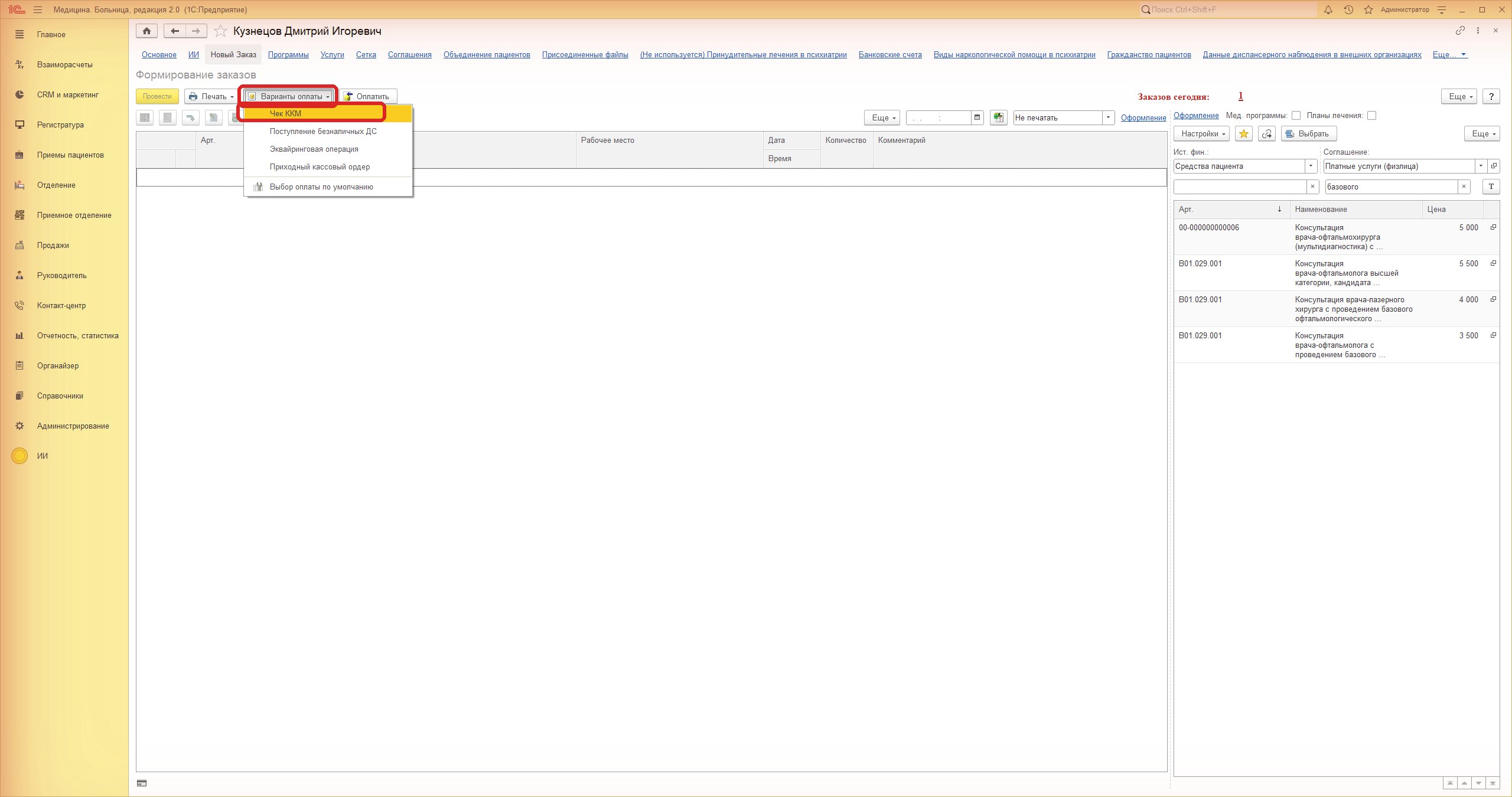Select the 00-000000000006 service row
Viewport: 1512px width, 797px height.
(x=1337, y=237)
